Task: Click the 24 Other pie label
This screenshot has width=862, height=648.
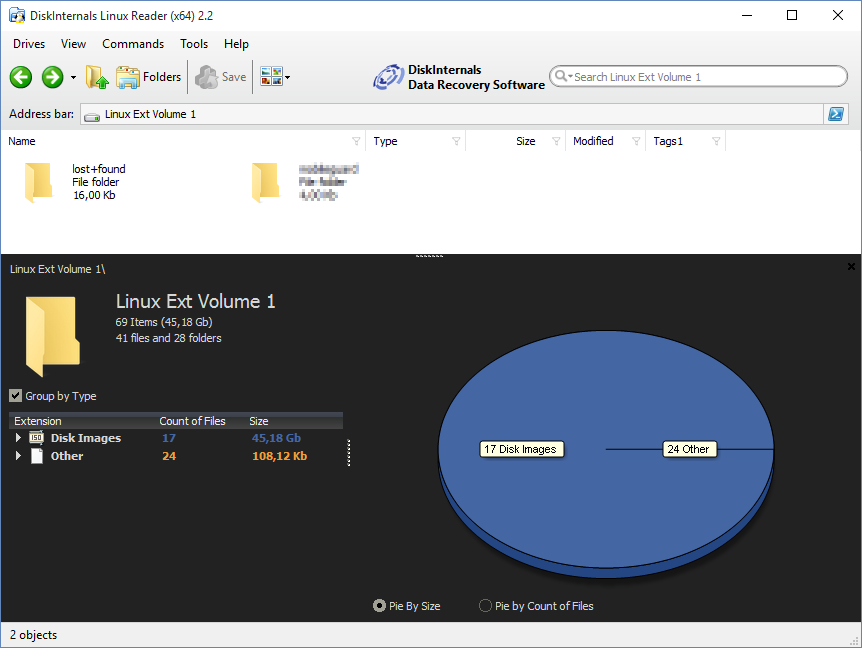Action: pyautogui.click(x=689, y=449)
